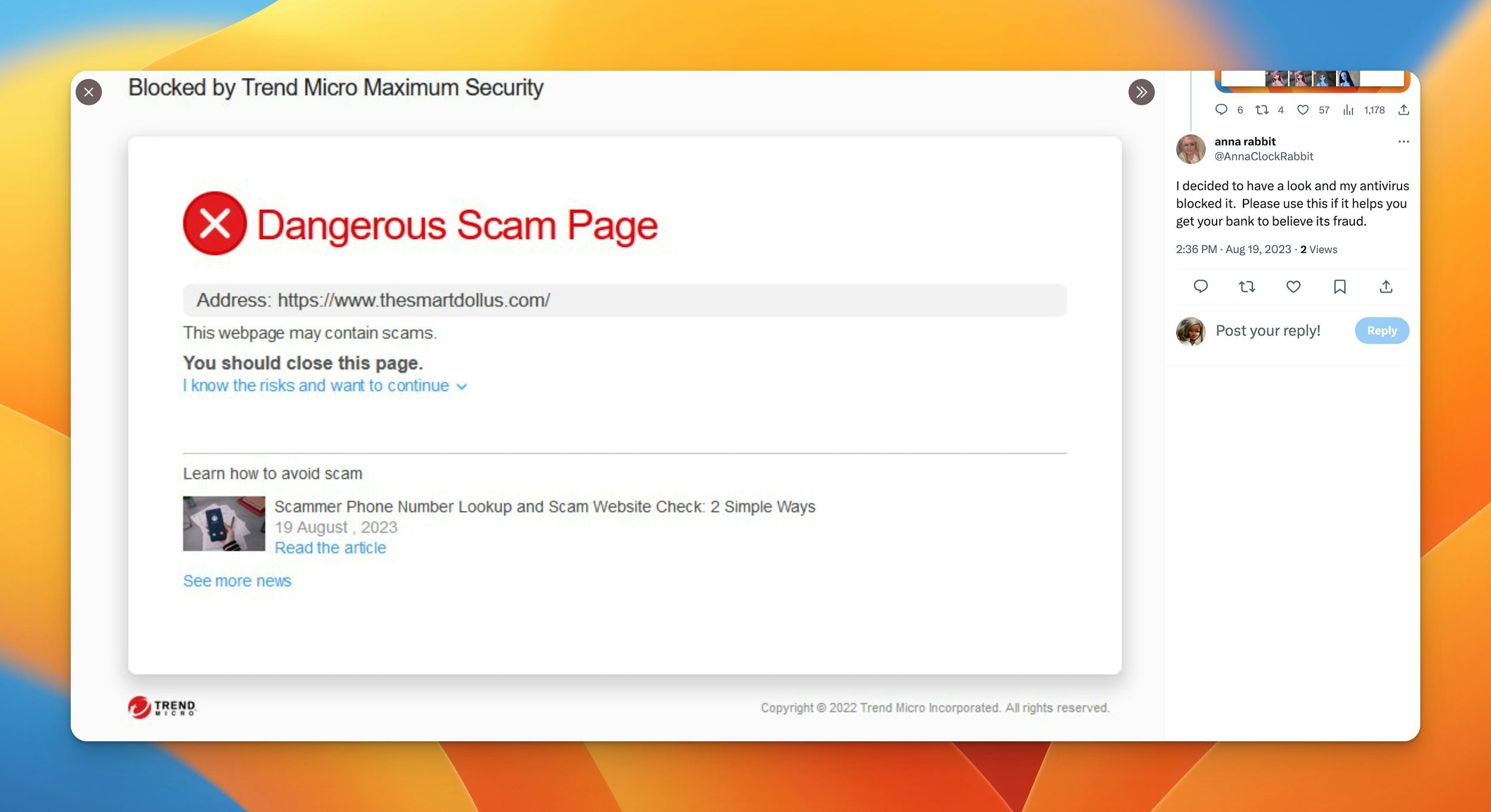The width and height of the screenshot is (1491, 812).
Task: Click the Post your reply field
Action: 1268,331
